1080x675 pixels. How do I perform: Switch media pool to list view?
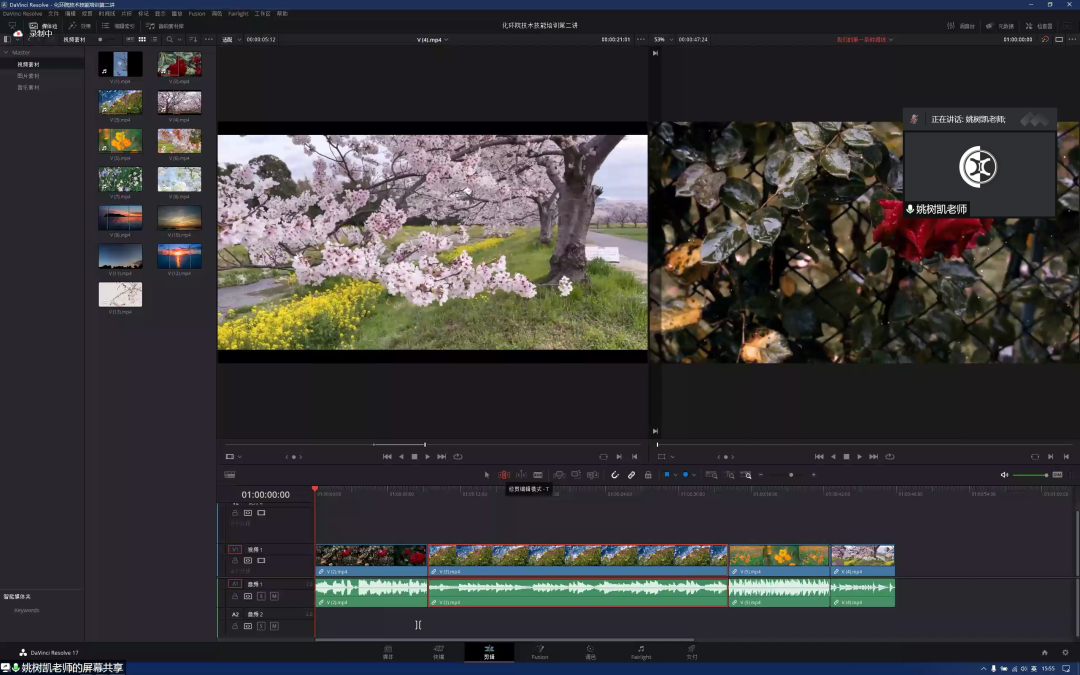pos(154,39)
